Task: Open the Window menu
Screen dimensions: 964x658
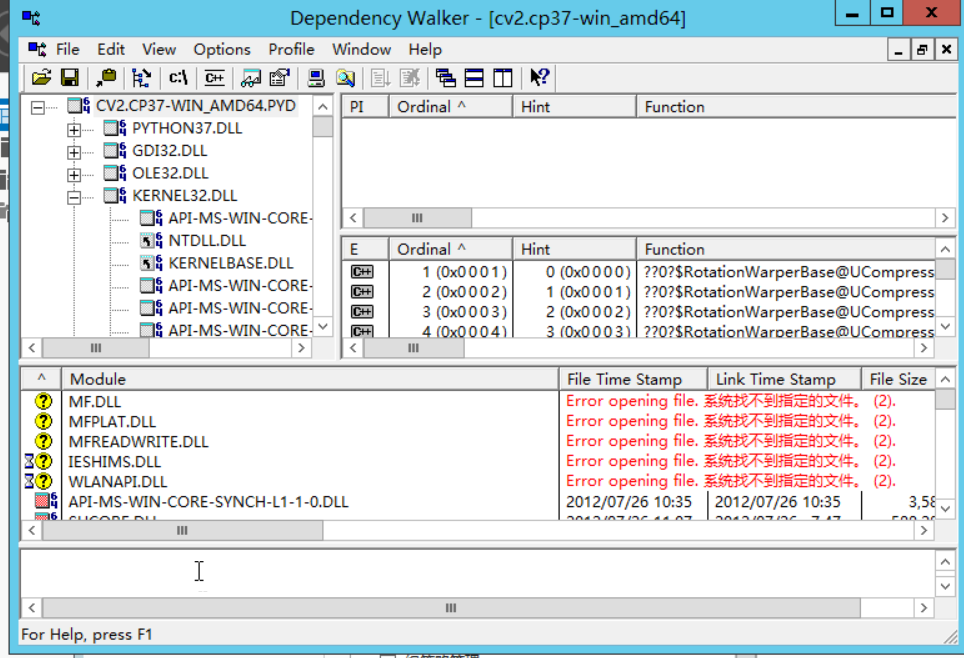Action: click(362, 49)
